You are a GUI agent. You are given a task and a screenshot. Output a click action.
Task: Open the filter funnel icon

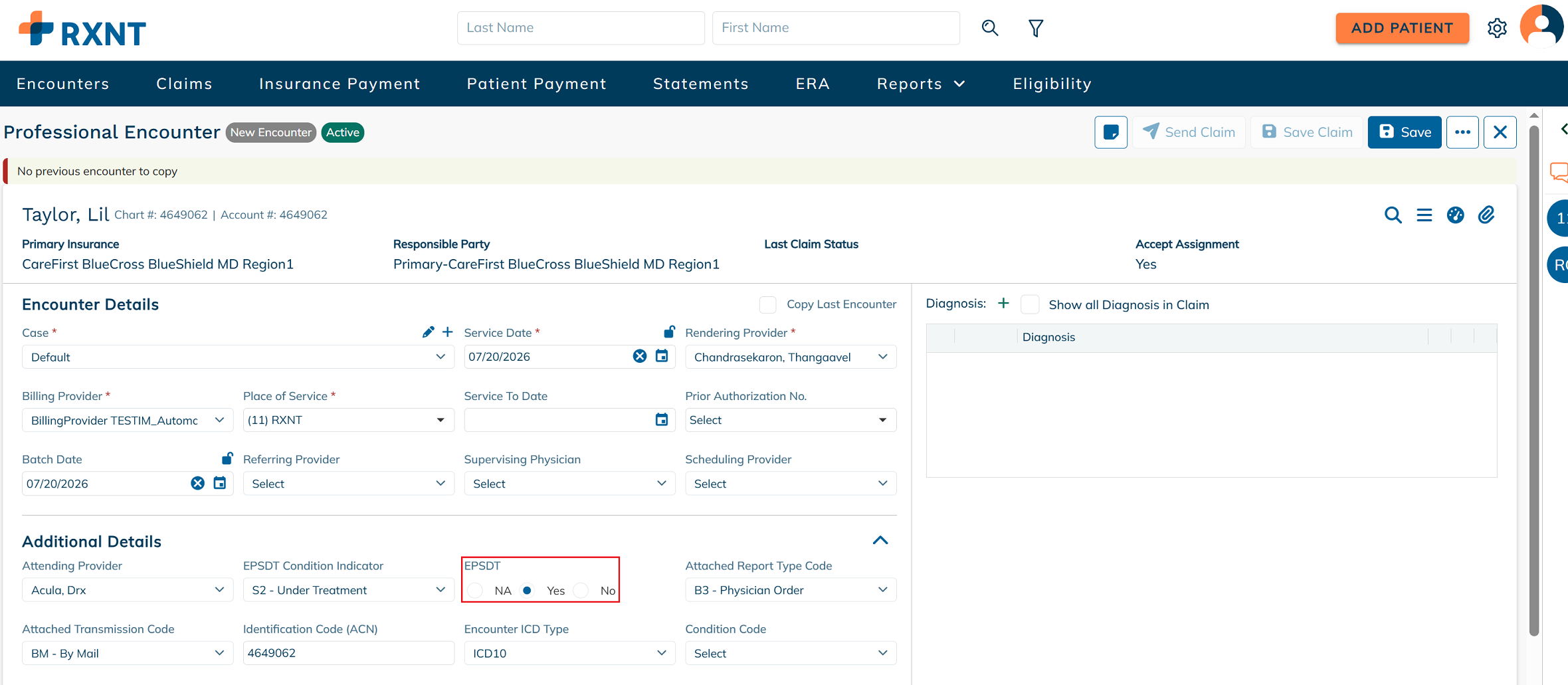coord(1035,28)
